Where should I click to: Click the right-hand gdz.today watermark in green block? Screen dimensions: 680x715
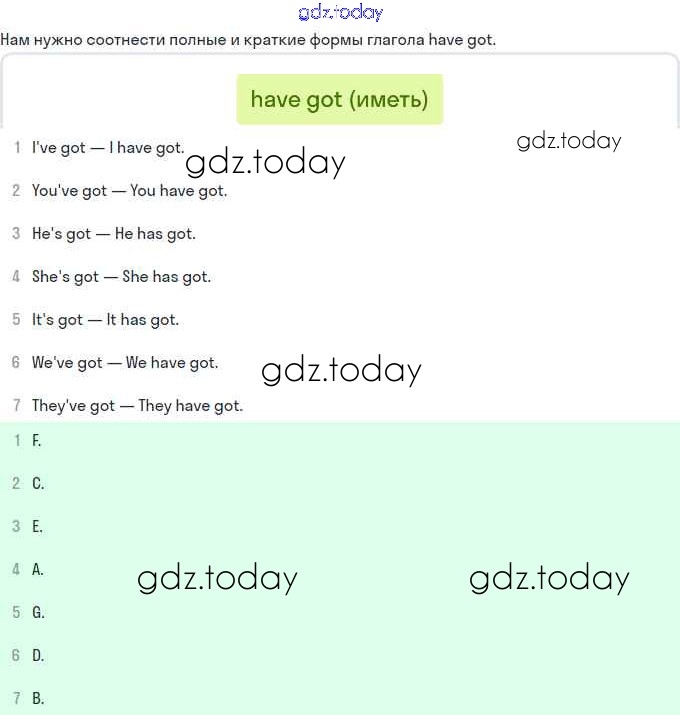(549, 578)
